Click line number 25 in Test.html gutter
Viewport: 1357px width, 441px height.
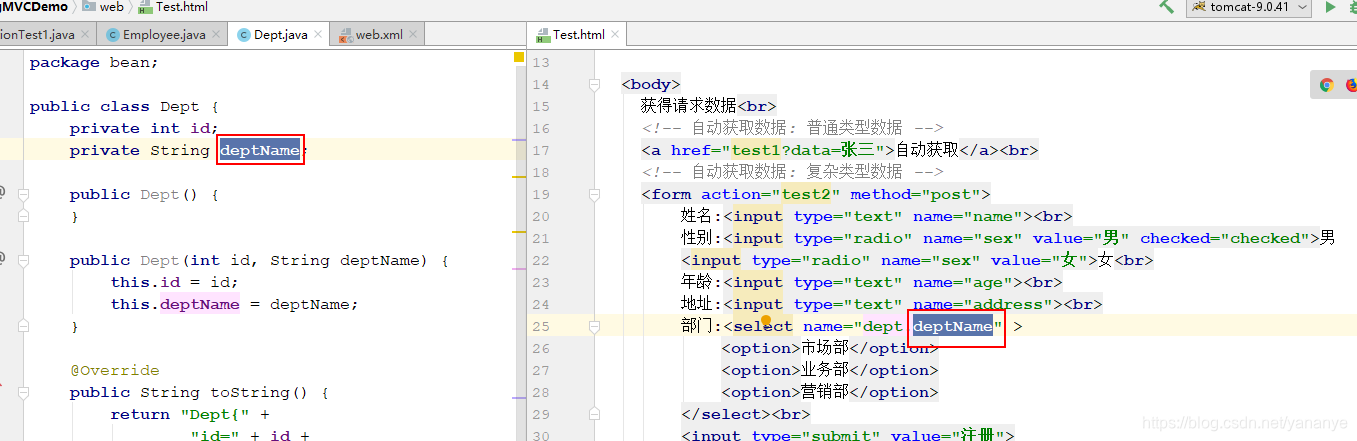541,326
